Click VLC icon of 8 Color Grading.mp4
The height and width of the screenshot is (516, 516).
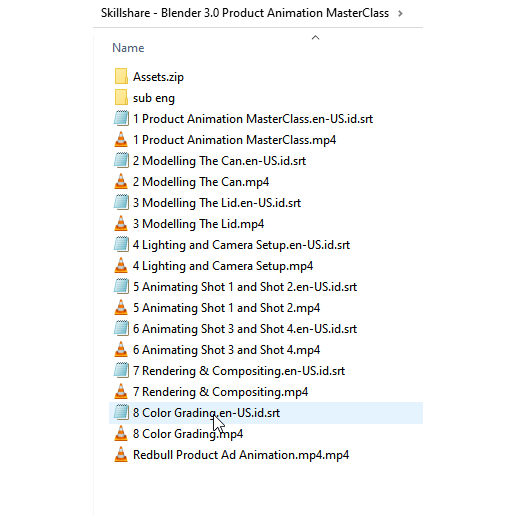pos(121,434)
